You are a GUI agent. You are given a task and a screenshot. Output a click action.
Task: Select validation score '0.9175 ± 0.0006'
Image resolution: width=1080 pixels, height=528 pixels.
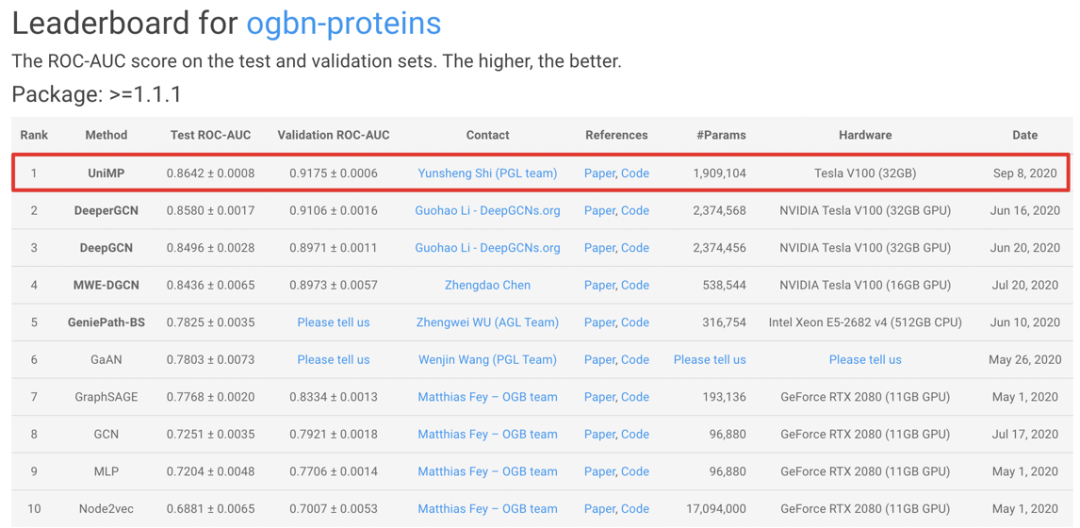(x=333, y=173)
